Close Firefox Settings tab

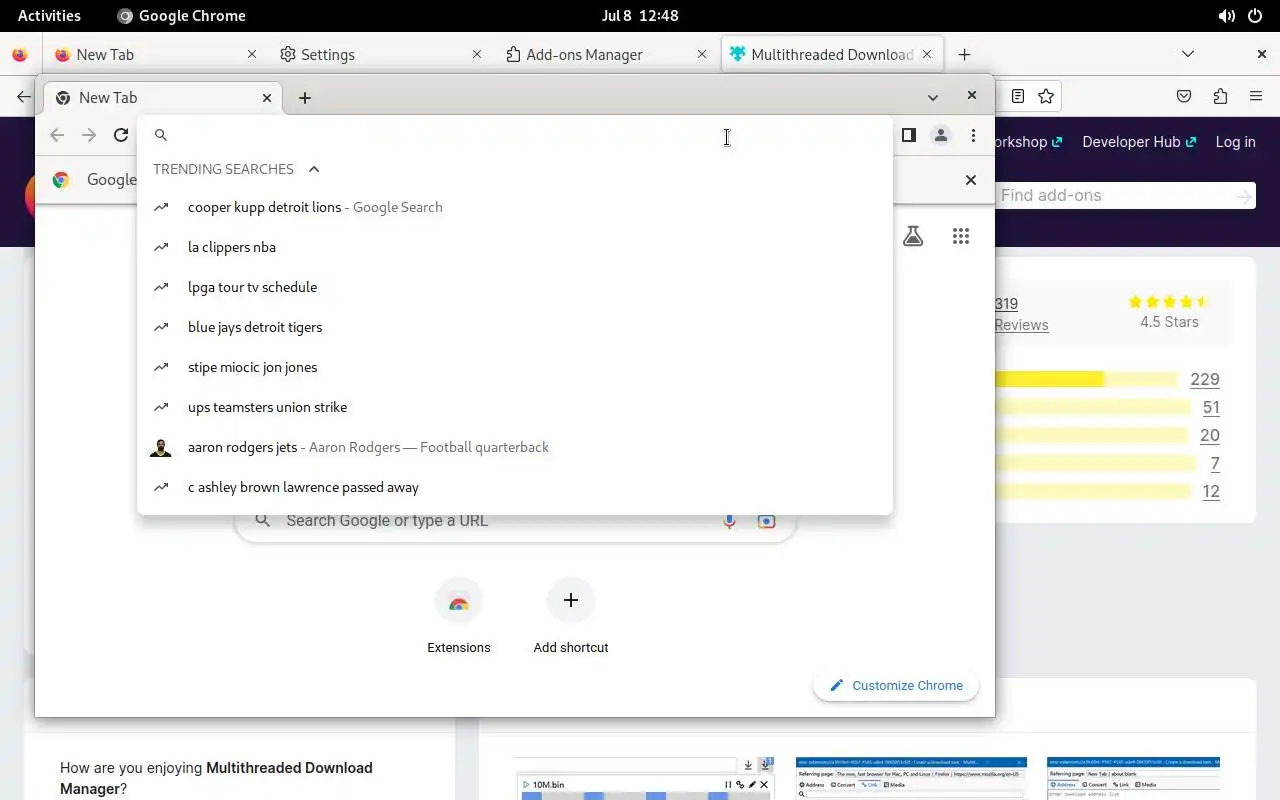pos(477,54)
